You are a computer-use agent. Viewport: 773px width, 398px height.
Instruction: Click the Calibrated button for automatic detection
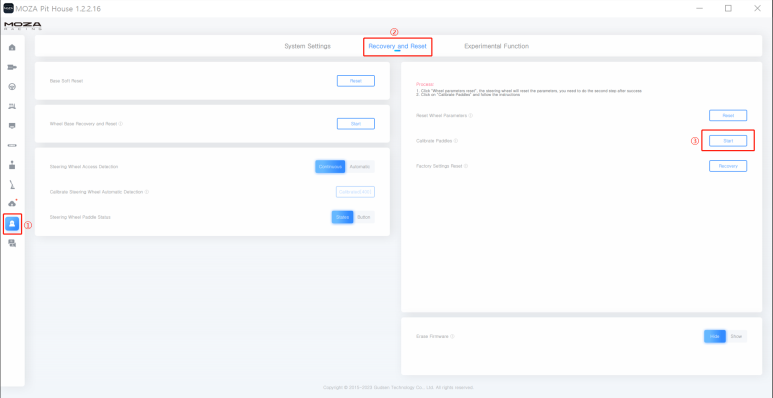click(355, 192)
